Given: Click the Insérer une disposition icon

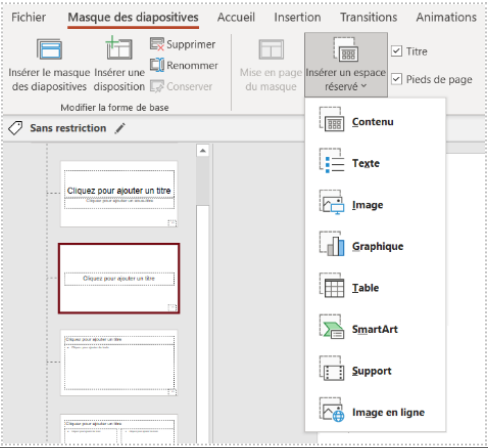Looking at the screenshot, I should pyautogui.click(x=119, y=48).
